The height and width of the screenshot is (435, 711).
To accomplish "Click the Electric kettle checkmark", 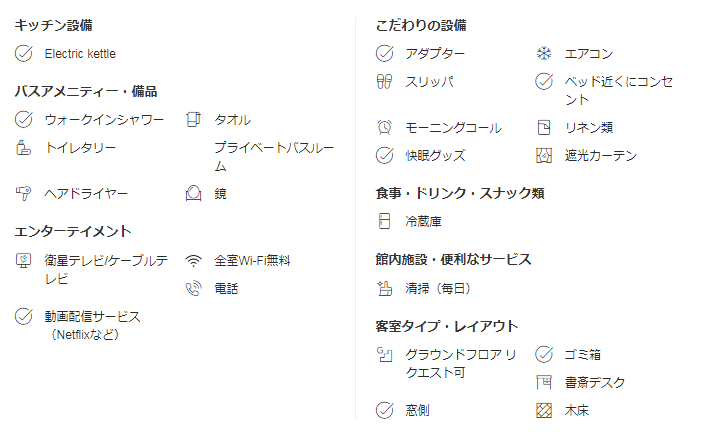I will tap(24, 53).
